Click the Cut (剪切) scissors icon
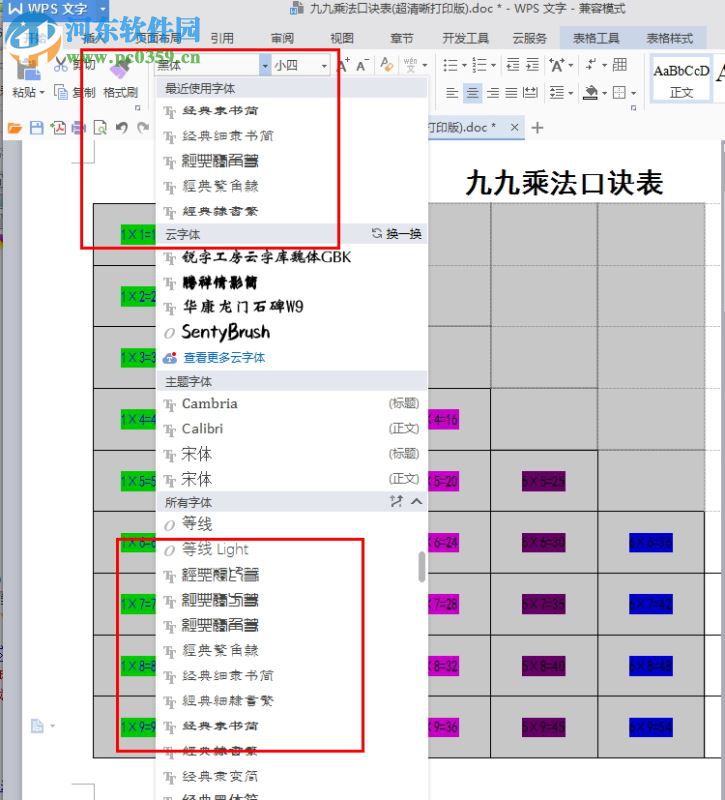The height and width of the screenshot is (800, 725). coord(61,65)
